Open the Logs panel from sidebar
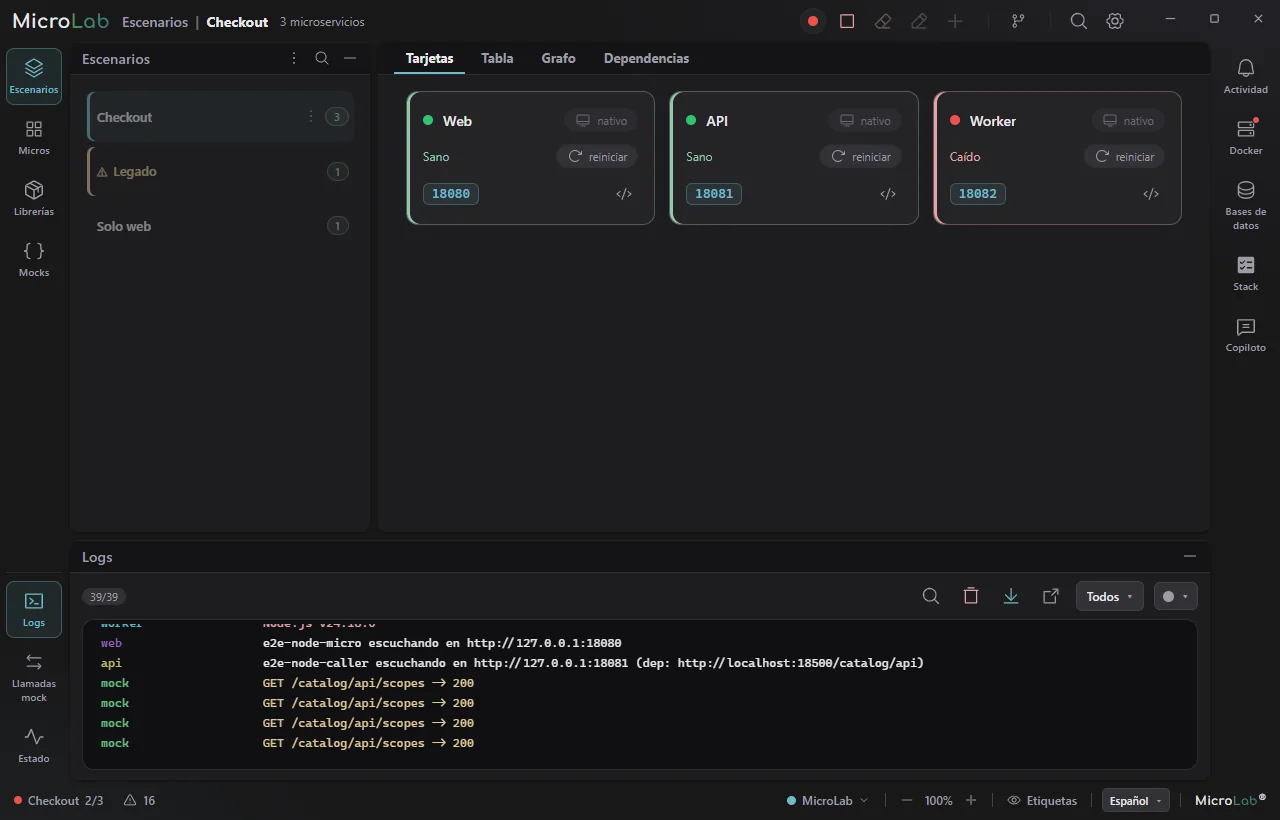Image resolution: width=1280 pixels, height=820 pixels. [x=34, y=609]
